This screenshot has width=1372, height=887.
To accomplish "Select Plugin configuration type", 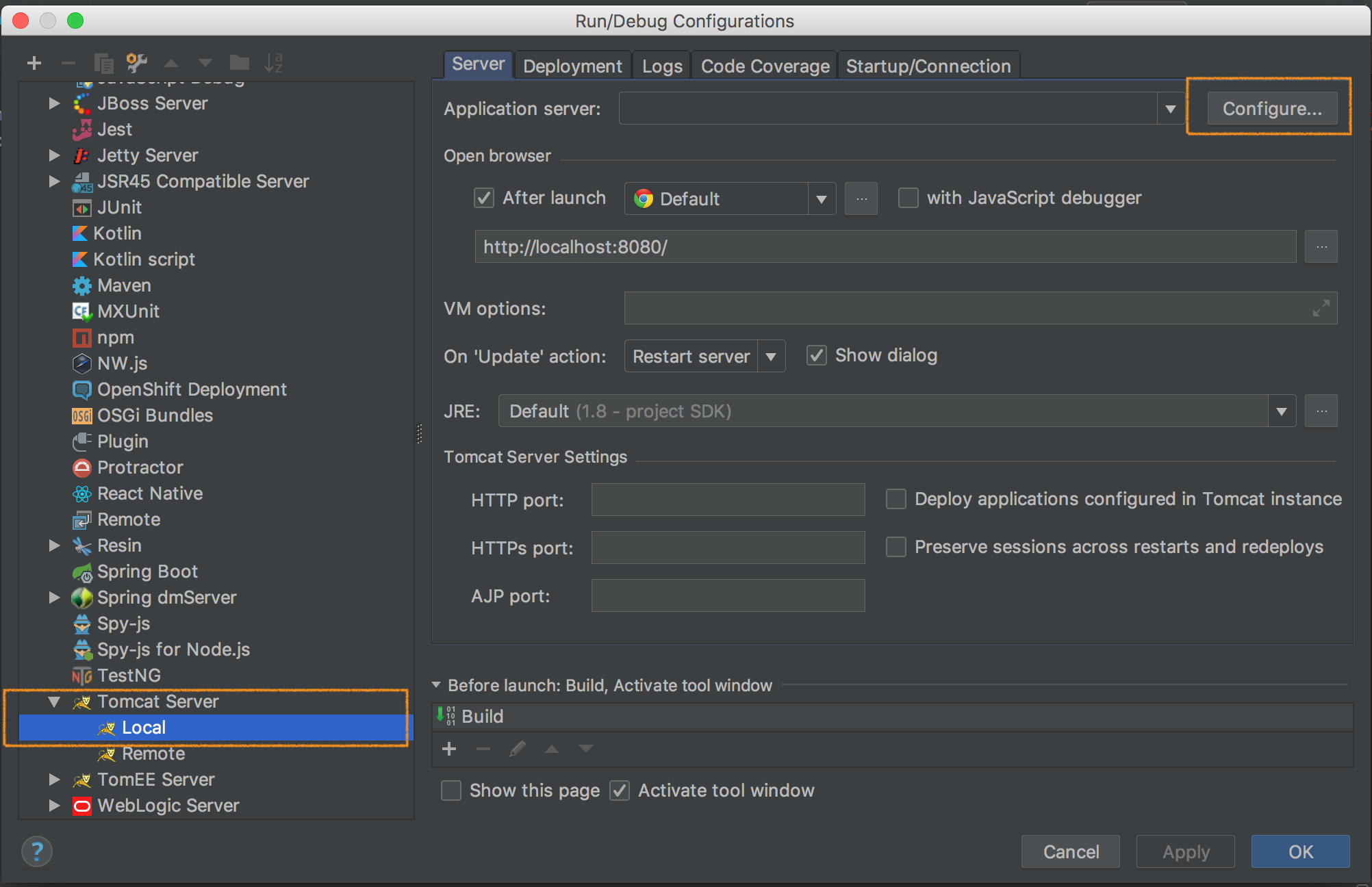I will point(123,441).
